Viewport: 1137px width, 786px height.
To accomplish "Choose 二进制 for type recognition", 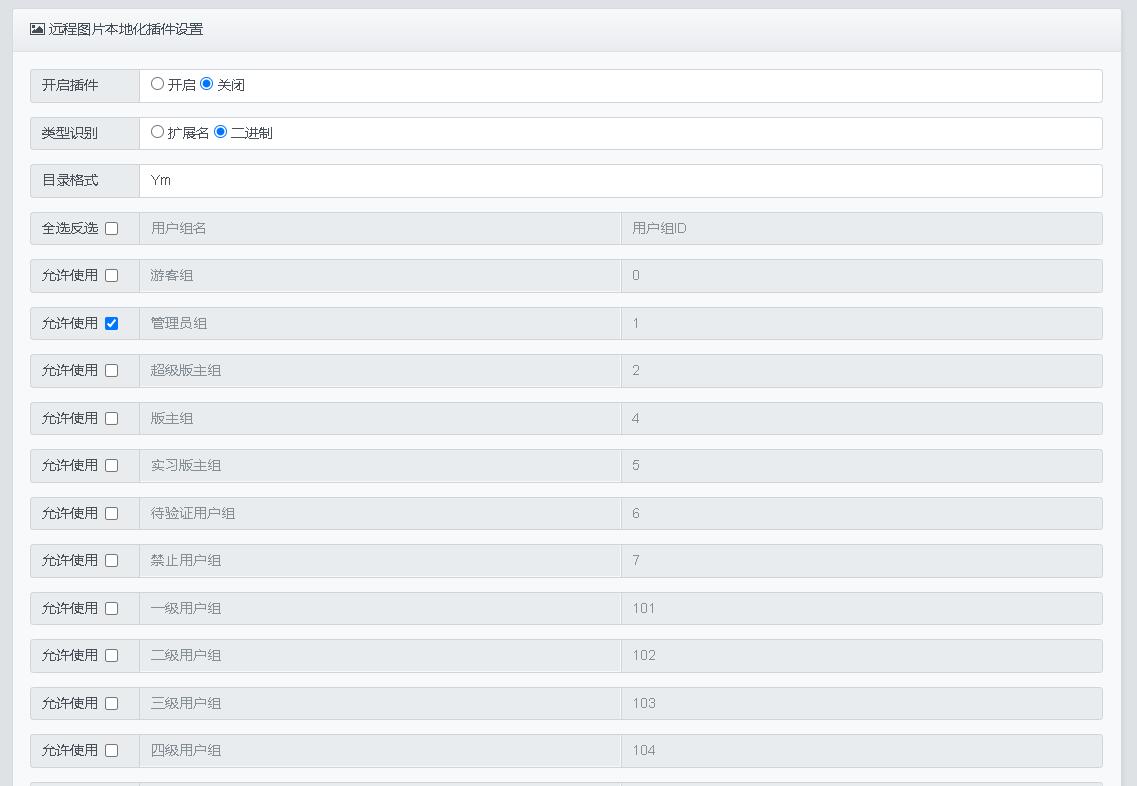I will (221, 132).
